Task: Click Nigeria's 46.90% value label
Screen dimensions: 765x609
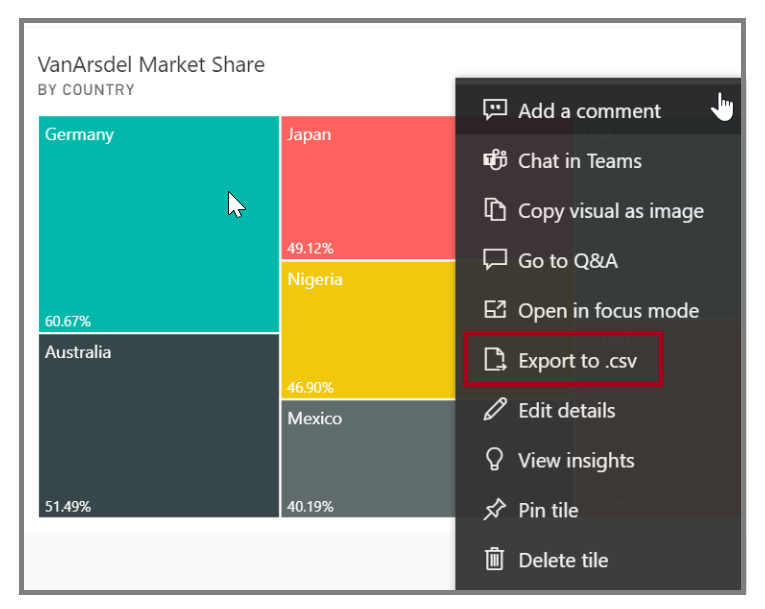Action: [x=310, y=388]
